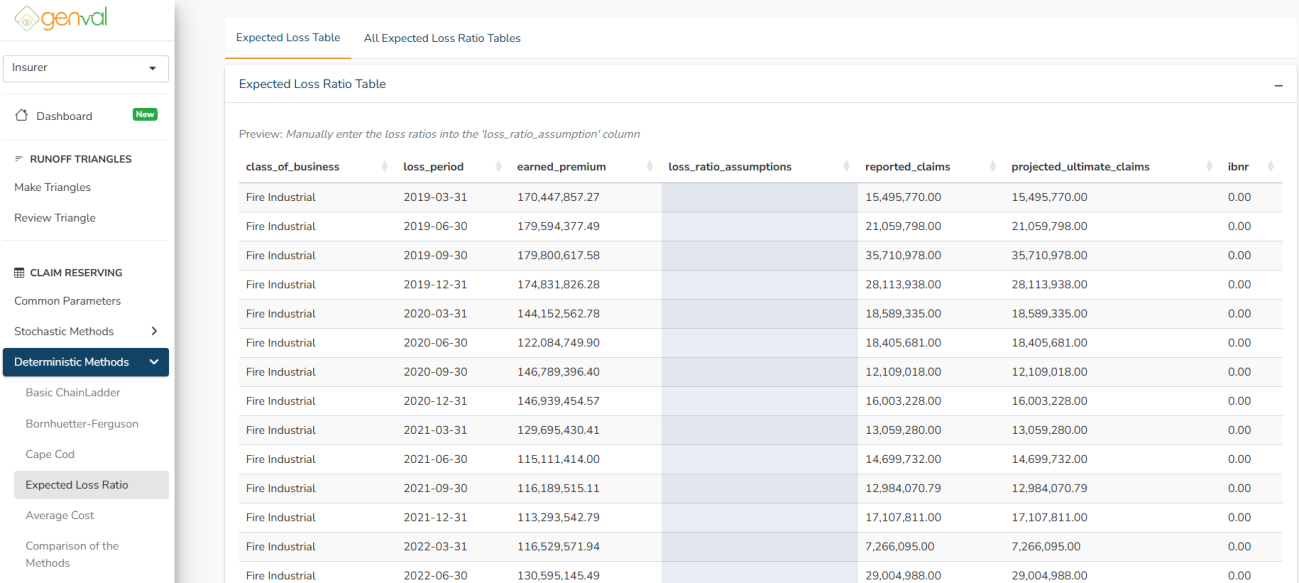Open Comparison of the Methods page
The width and height of the screenshot is (1299, 583).
point(72,554)
